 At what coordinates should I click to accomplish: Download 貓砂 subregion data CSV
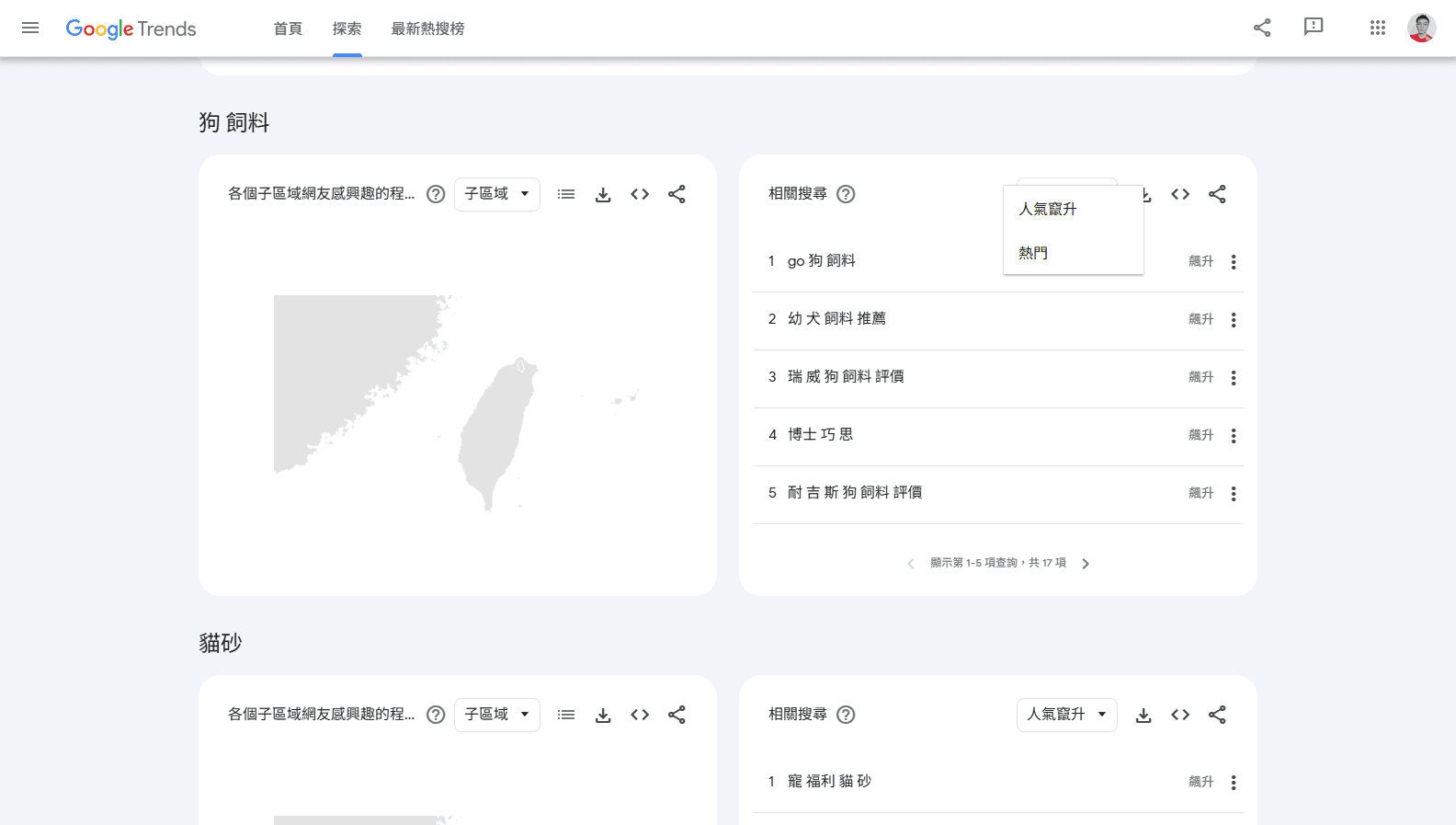[603, 715]
